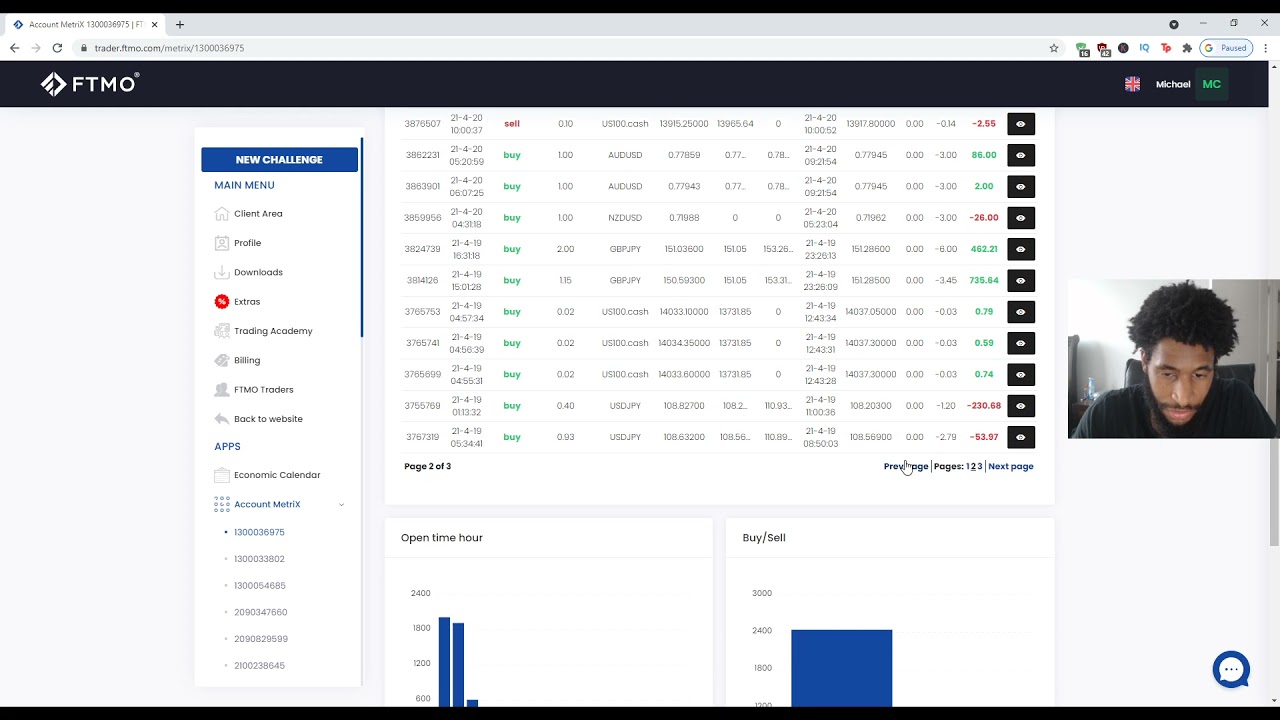Click the Billing sidebar icon
The image size is (1280, 720).
point(222,360)
